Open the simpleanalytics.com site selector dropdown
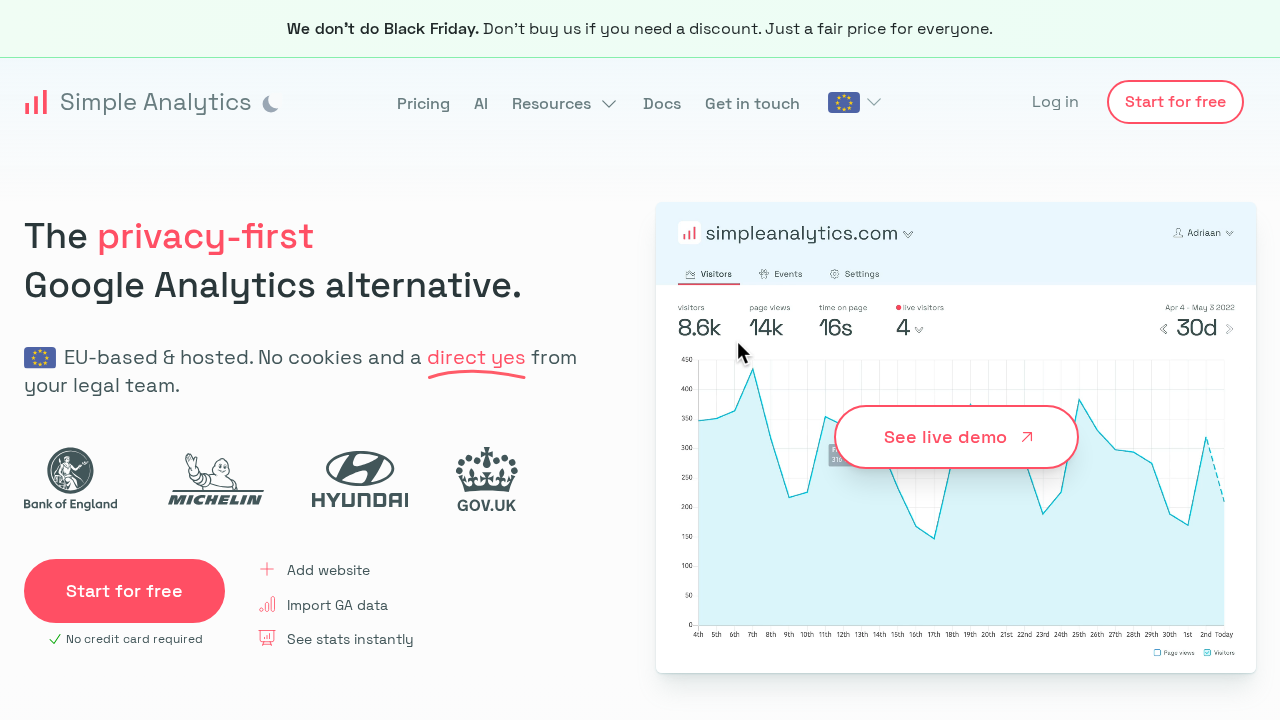This screenshot has height=720, width=1280. 802,233
